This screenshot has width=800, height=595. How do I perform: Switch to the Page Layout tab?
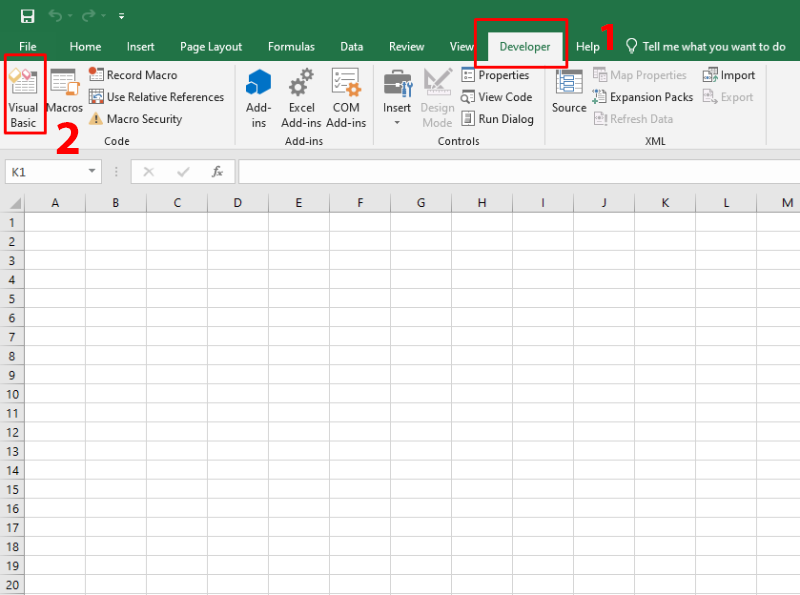[x=211, y=46]
